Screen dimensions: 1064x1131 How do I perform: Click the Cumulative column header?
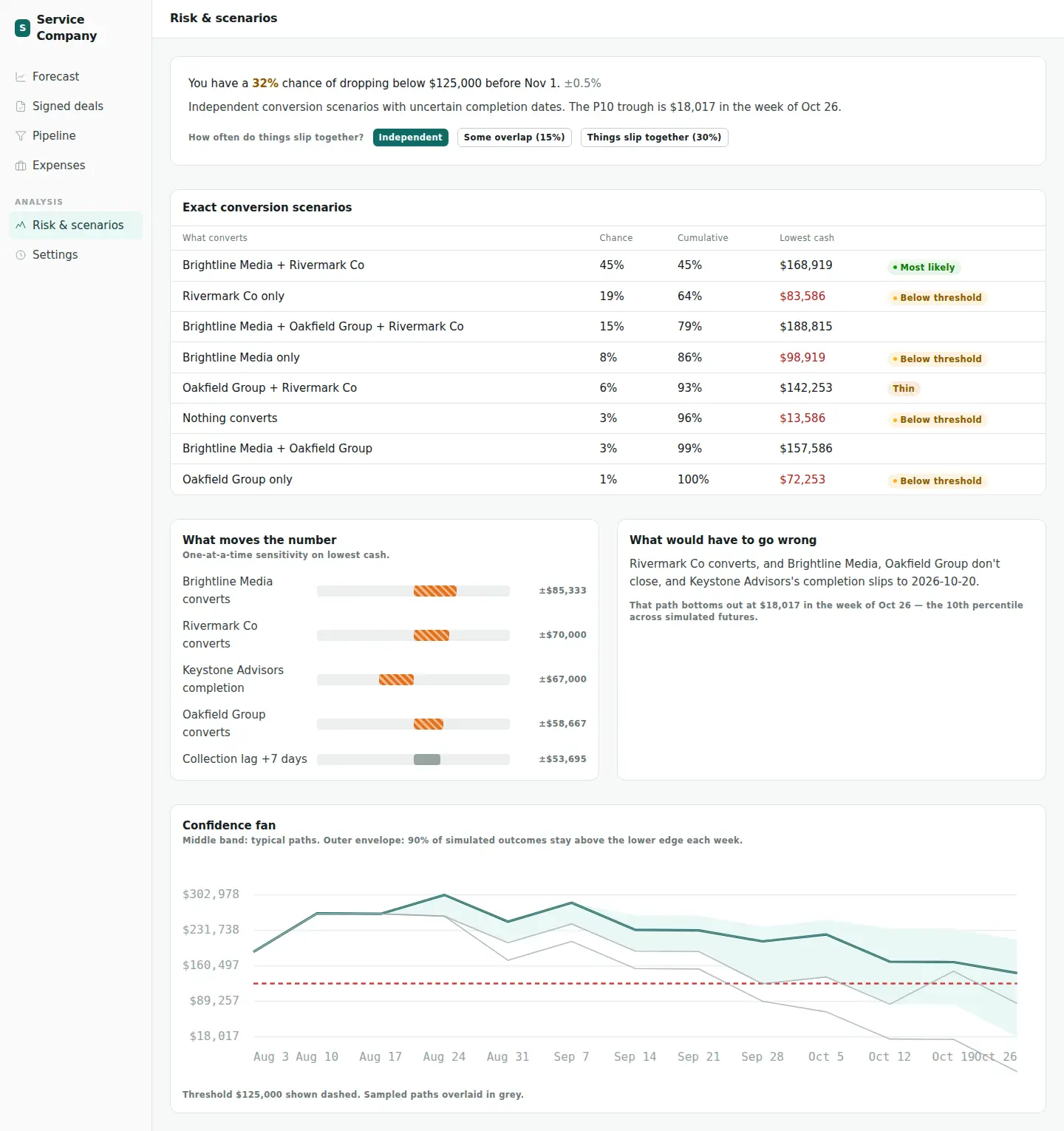tap(703, 238)
